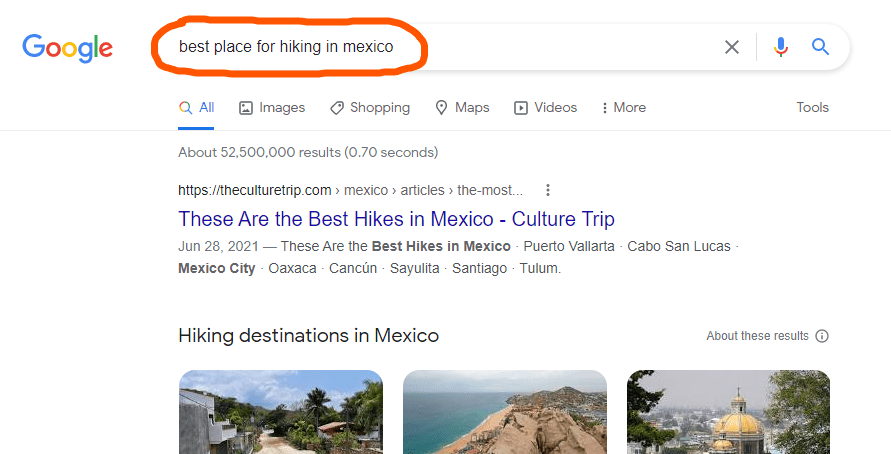Expand the More search categories menu
The image size is (891, 454).
(x=623, y=107)
